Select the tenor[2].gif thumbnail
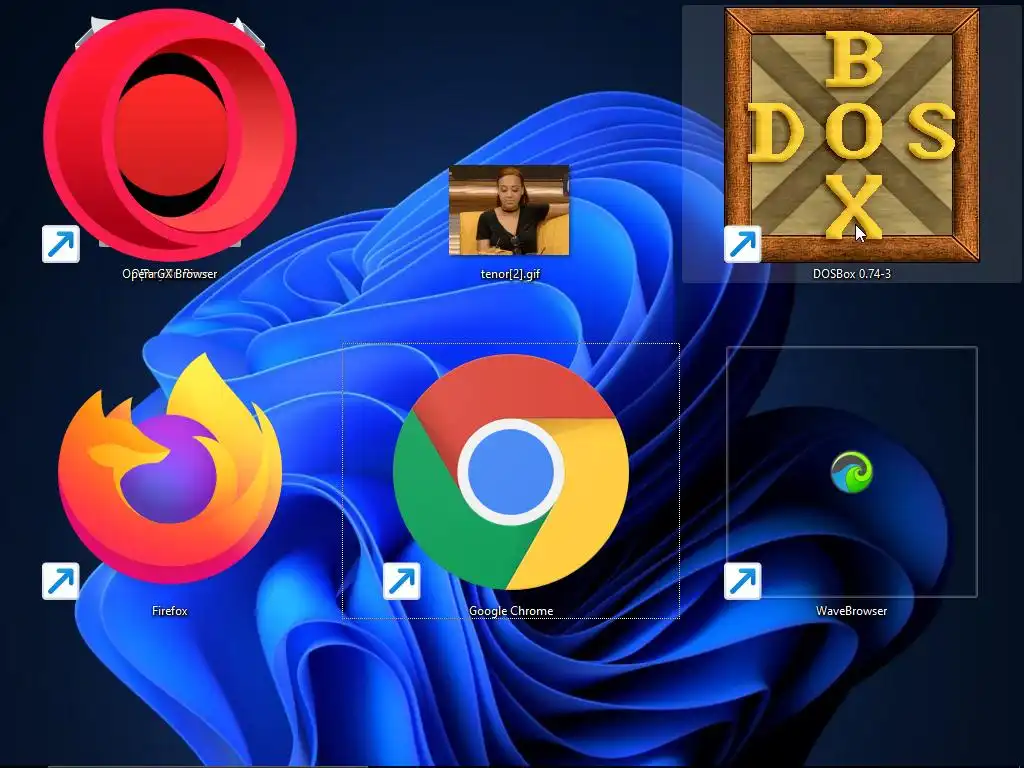This screenshot has height=768, width=1024. (509, 210)
